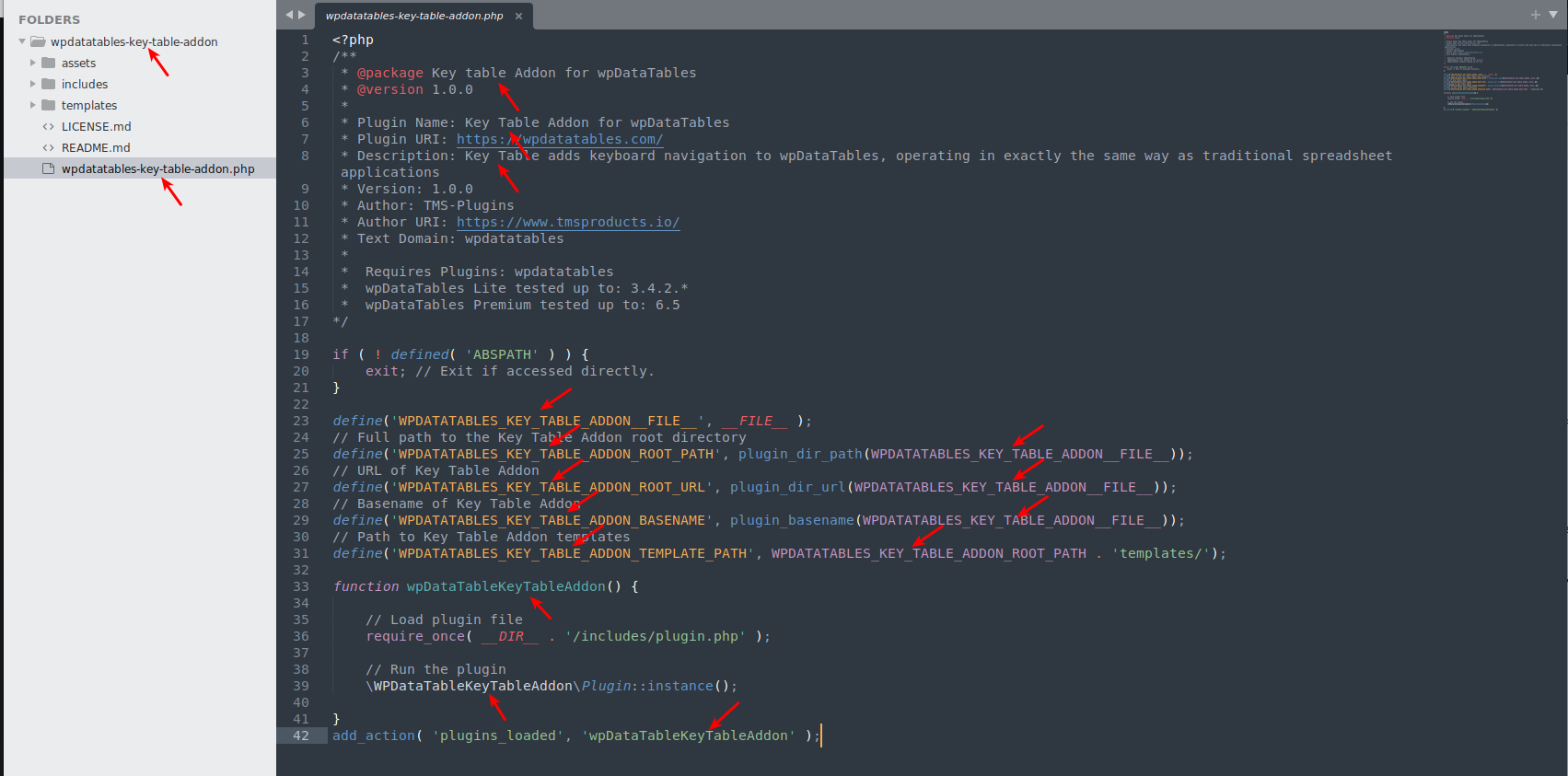Click the LICENSE.md markup file icon
The height and width of the screenshot is (776, 1568).
point(49,126)
